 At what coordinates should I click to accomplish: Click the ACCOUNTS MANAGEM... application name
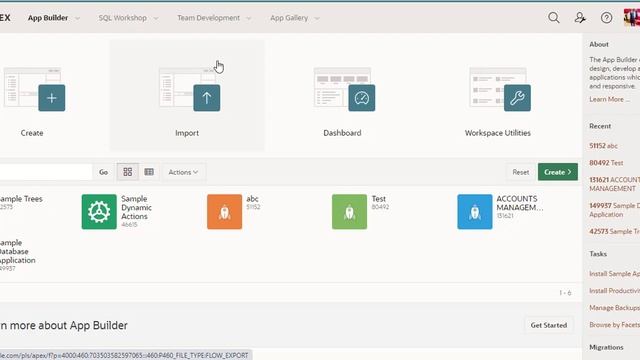(520, 203)
